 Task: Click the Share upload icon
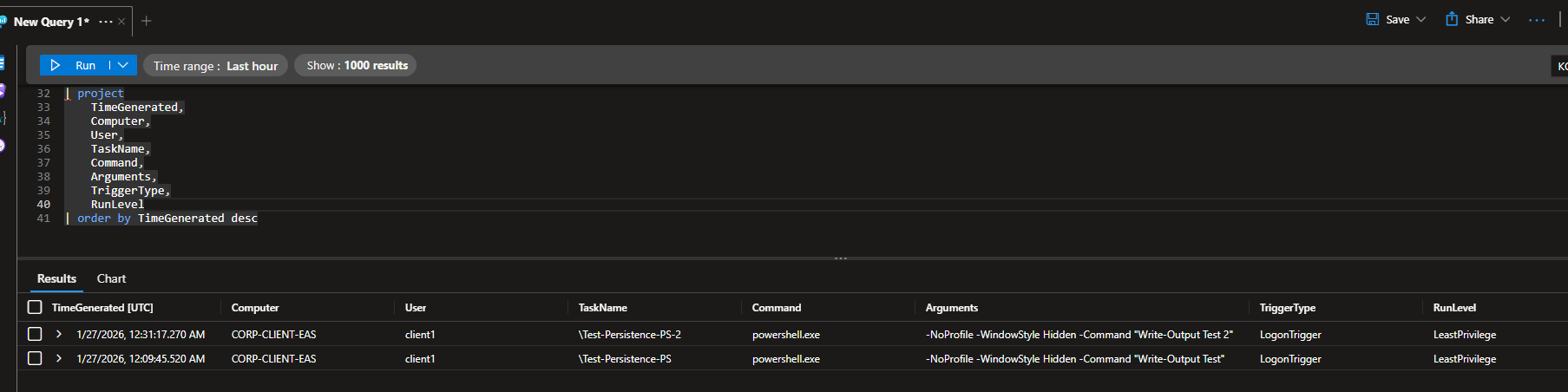pyautogui.click(x=1452, y=19)
